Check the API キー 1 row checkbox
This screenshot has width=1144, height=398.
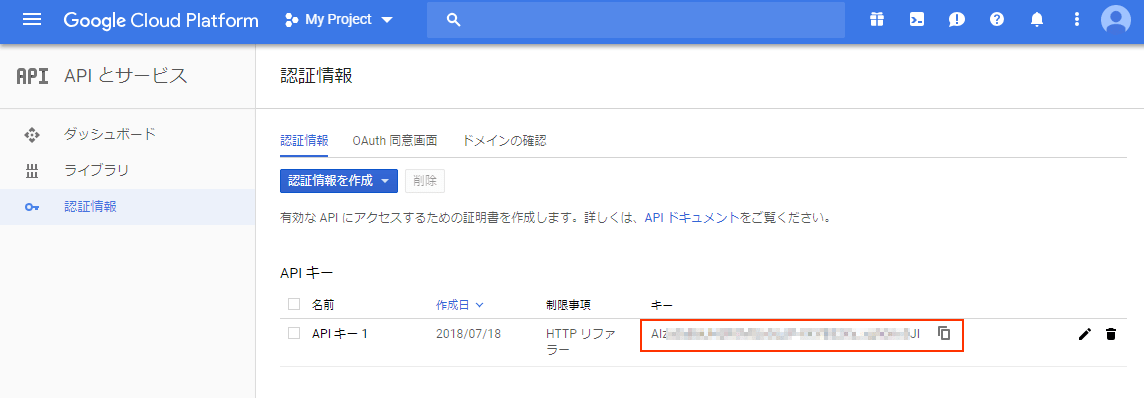[294, 333]
